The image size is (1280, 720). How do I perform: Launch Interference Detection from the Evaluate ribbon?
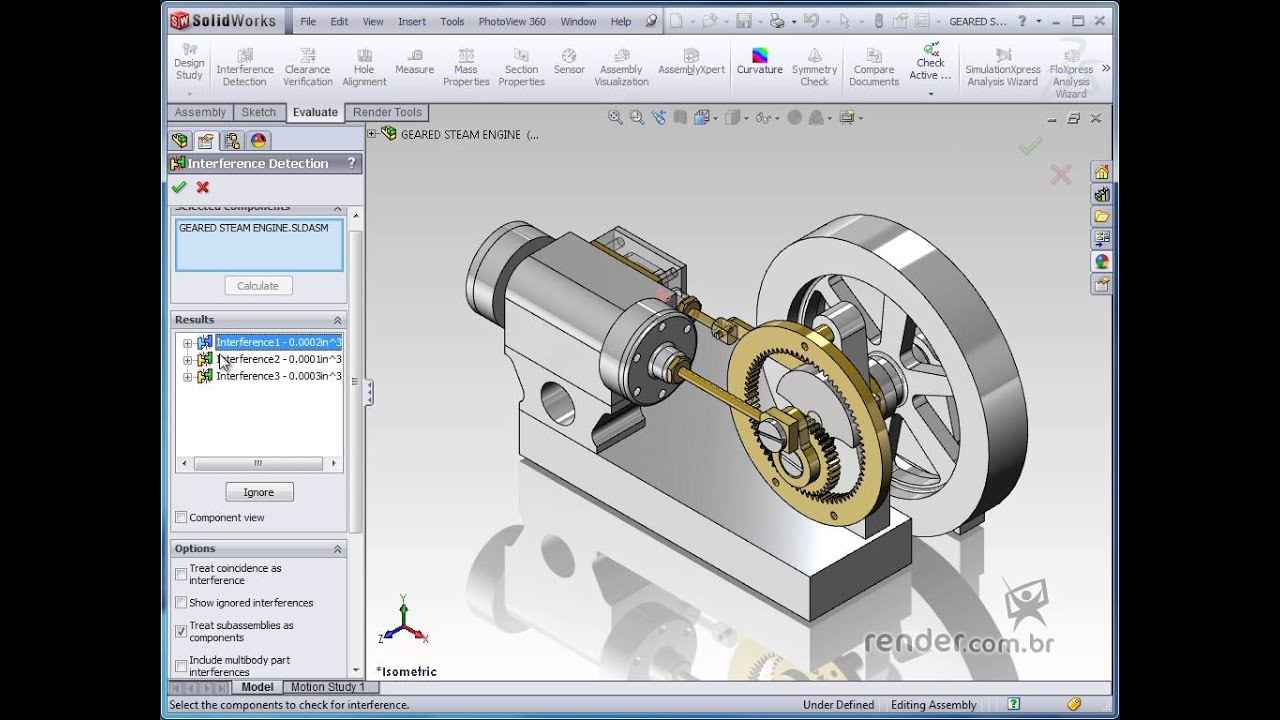(x=245, y=67)
